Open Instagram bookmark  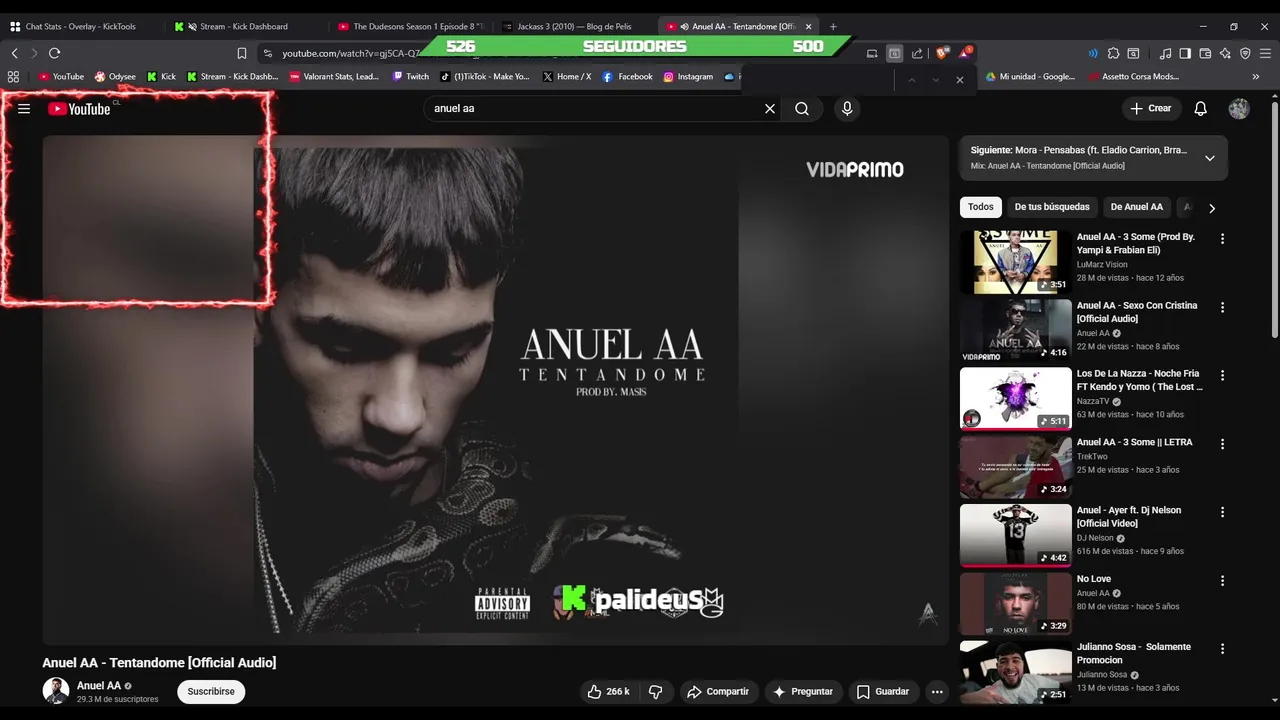pyautogui.click(x=688, y=76)
